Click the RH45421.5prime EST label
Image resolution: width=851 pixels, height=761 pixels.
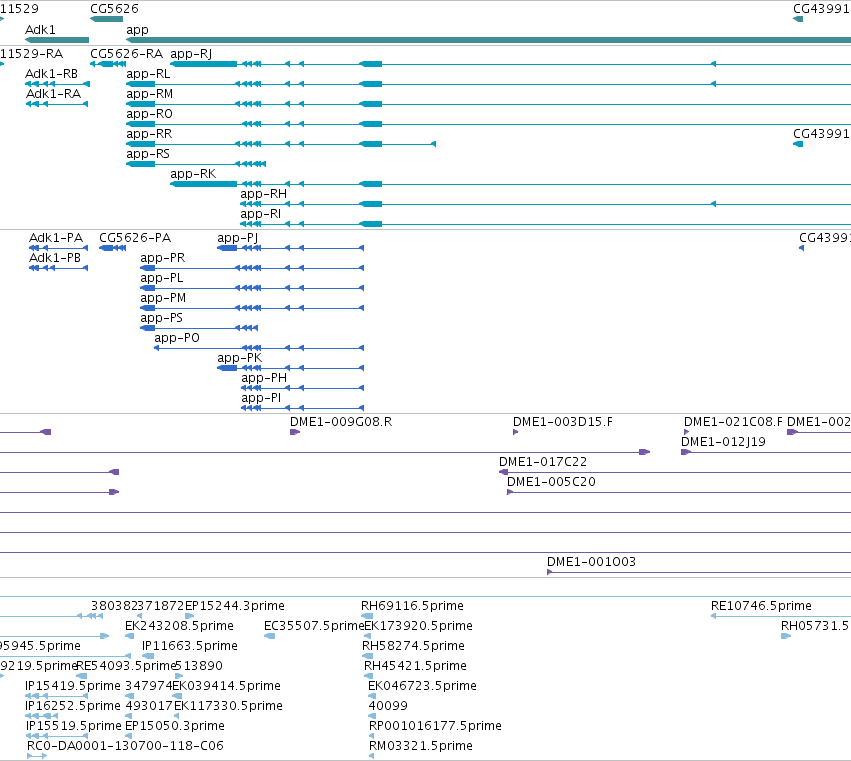pos(416,666)
